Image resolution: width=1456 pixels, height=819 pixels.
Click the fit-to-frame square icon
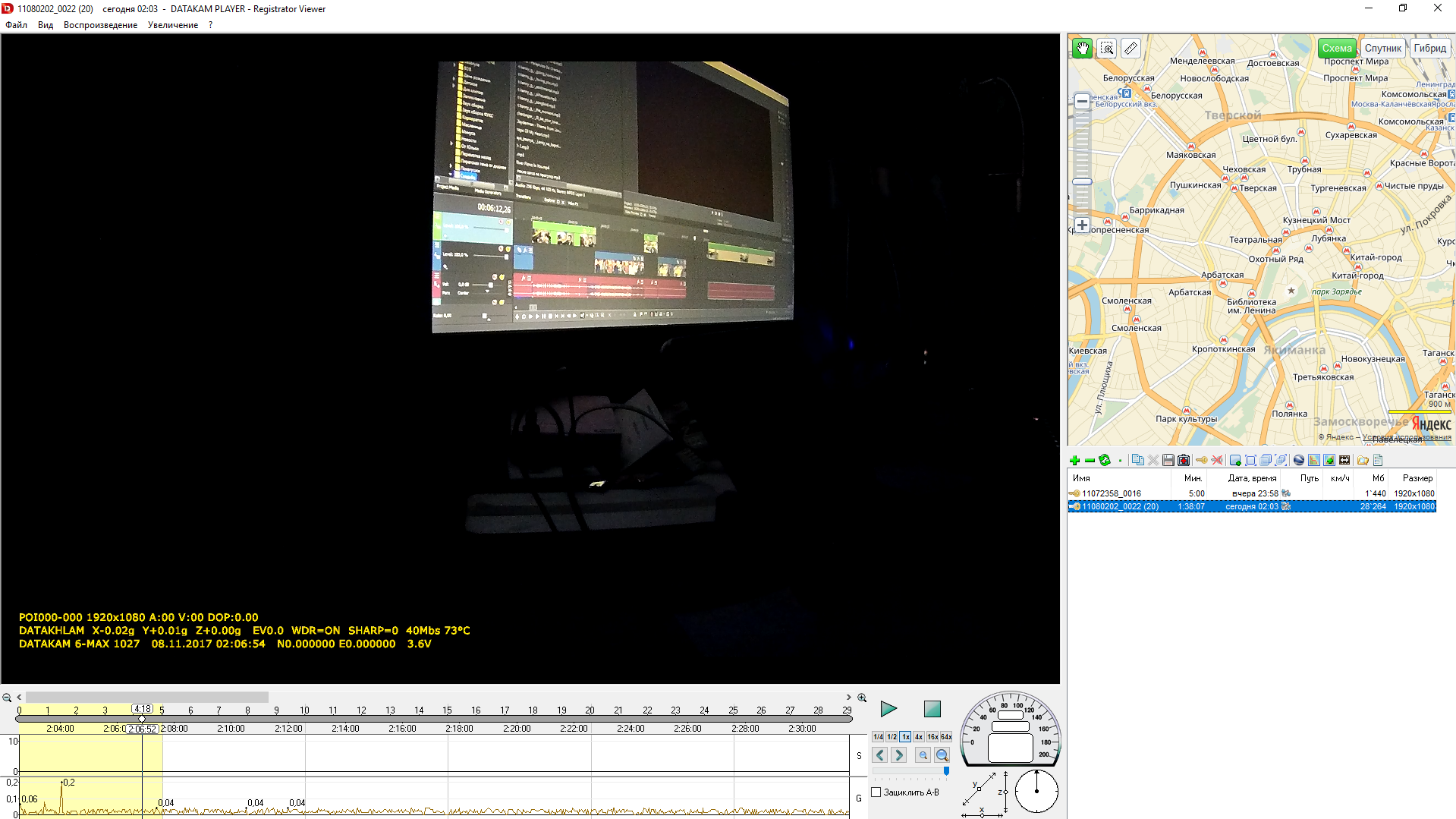[1250, 460]
